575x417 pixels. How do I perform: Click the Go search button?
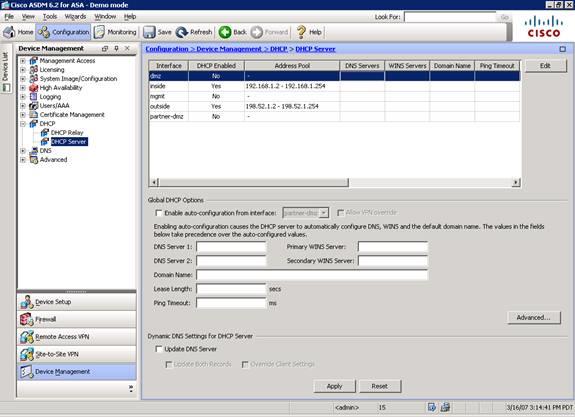(505, 17)
